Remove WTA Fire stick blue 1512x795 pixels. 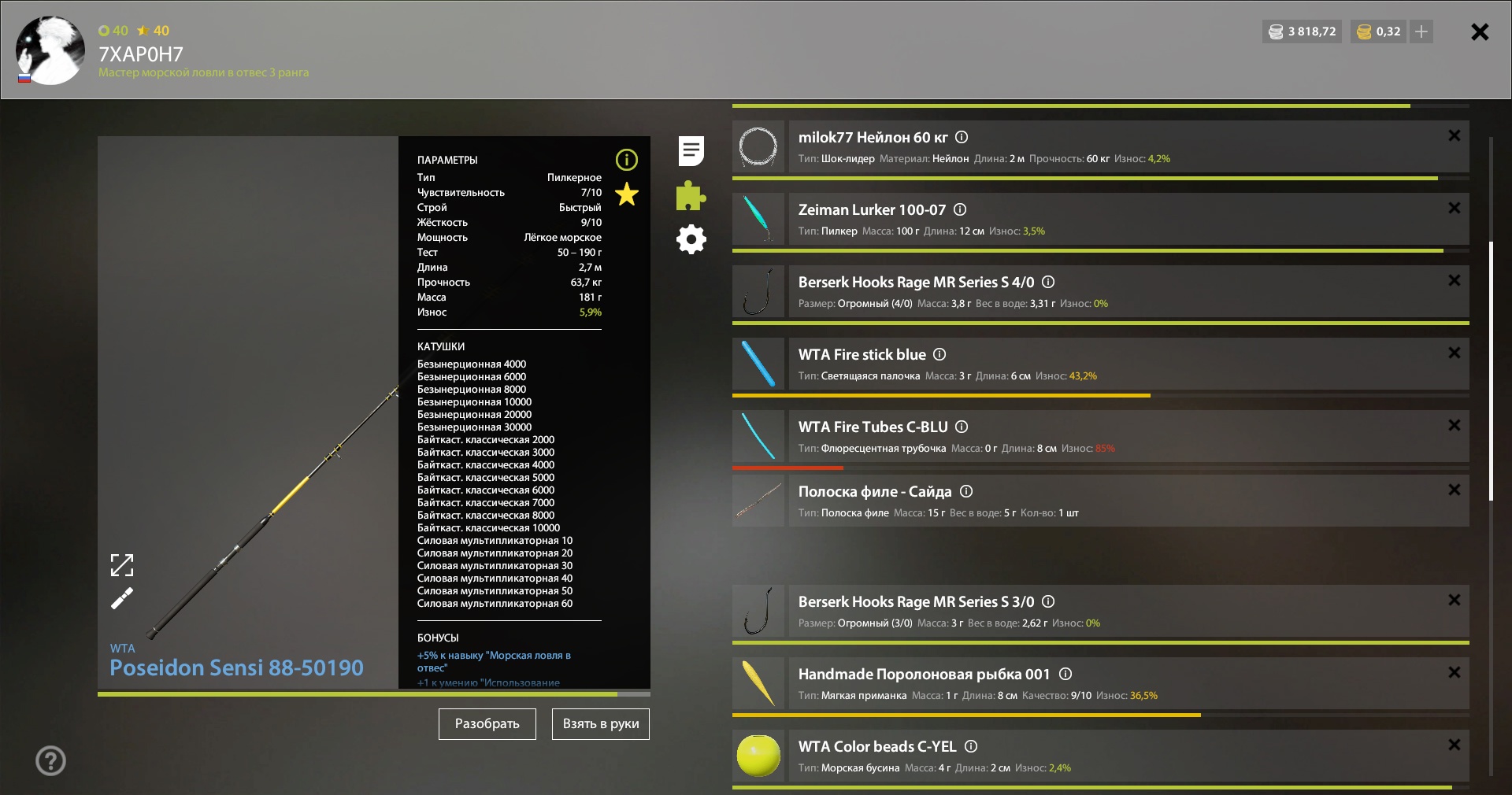pyautogui.click(x=1454, y=353)
